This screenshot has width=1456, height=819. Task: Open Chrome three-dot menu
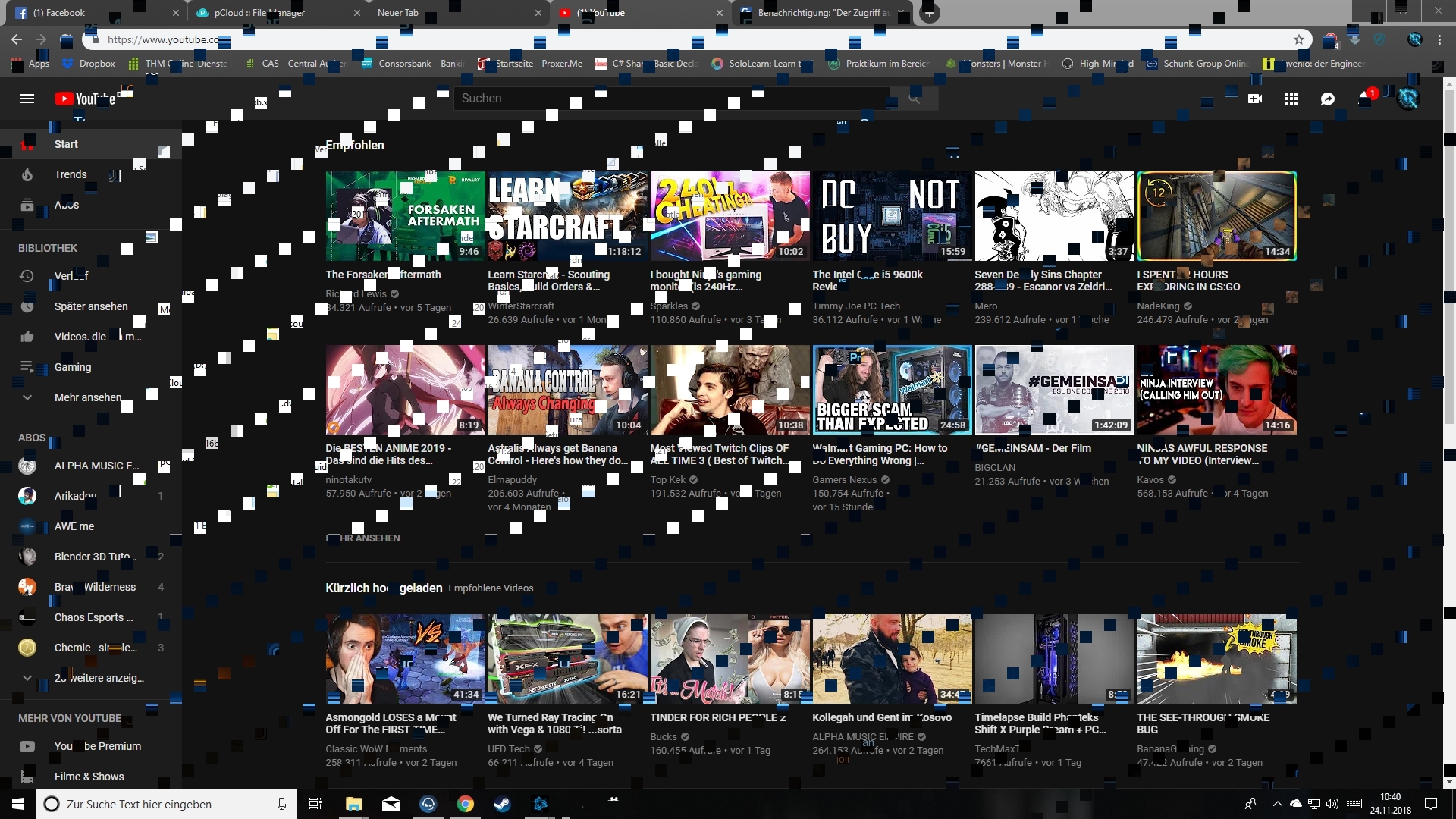[x=1439, y=39]
